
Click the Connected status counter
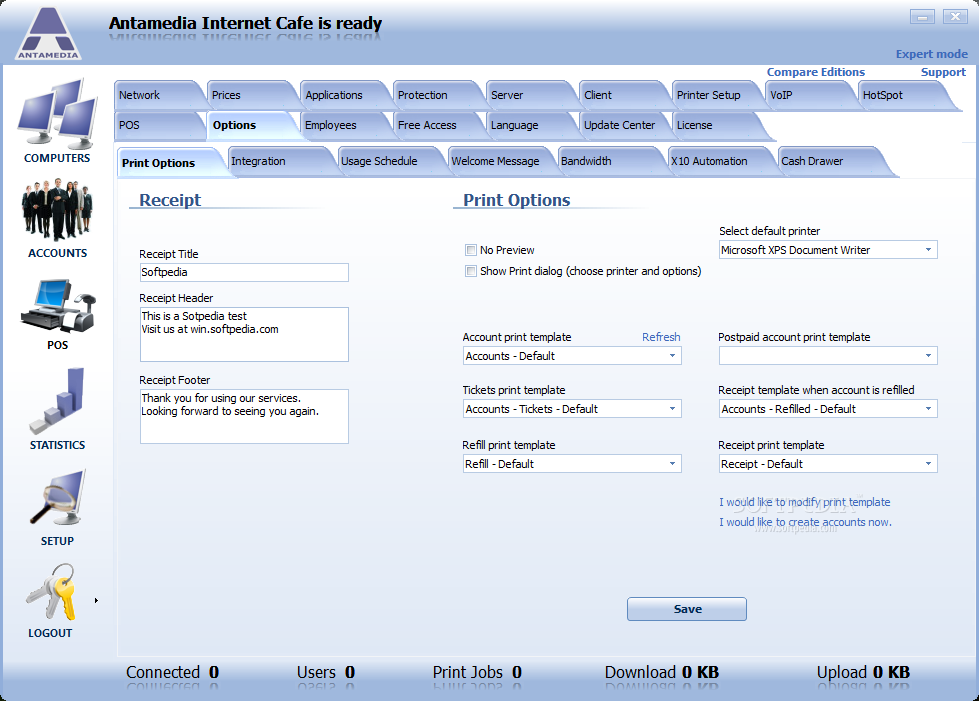pos(172,673)
